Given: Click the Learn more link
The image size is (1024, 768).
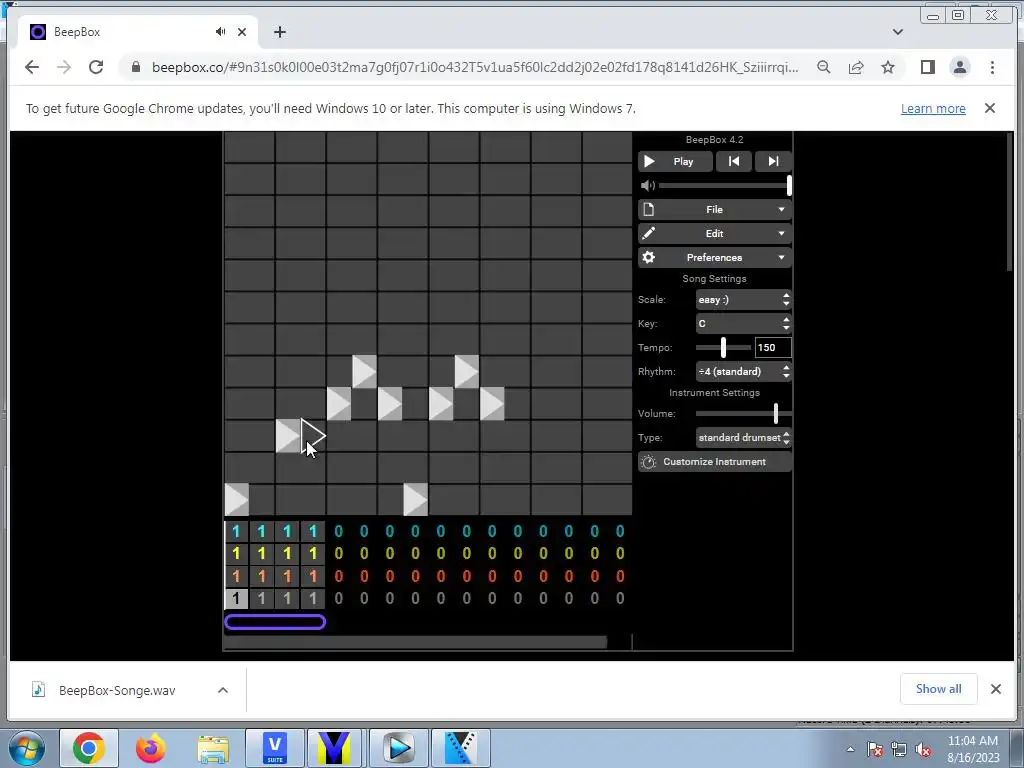Looking at the screenshot, I should tap(933, 108).
